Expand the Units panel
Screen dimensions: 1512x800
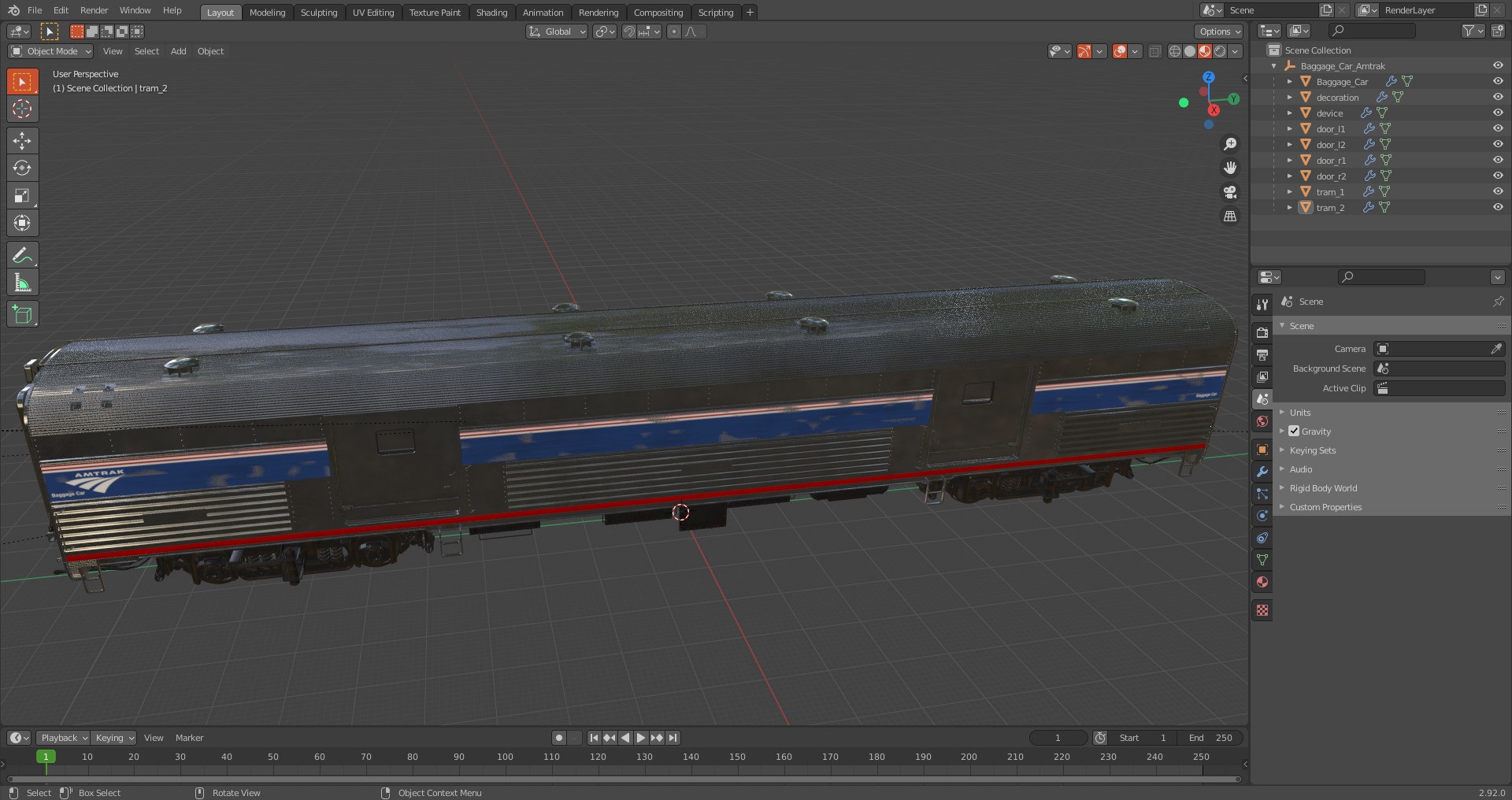(1300, 413)
